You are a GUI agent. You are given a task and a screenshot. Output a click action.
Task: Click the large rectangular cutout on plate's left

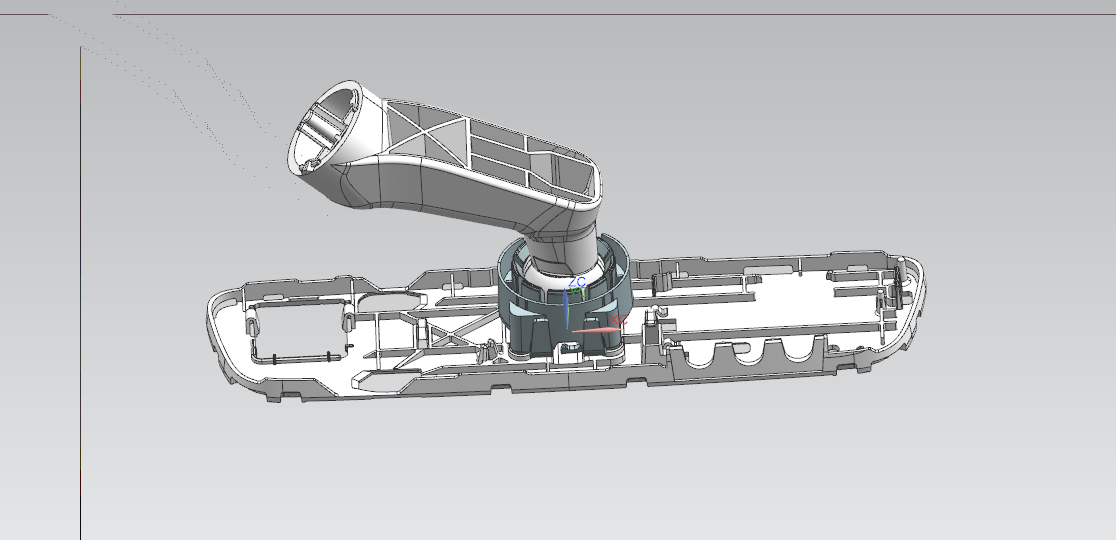(300, 332)
